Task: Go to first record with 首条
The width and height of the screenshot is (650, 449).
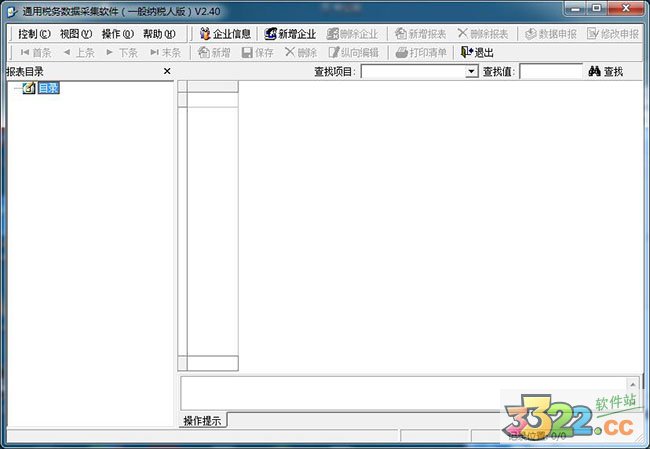Action: coord(36,52)
